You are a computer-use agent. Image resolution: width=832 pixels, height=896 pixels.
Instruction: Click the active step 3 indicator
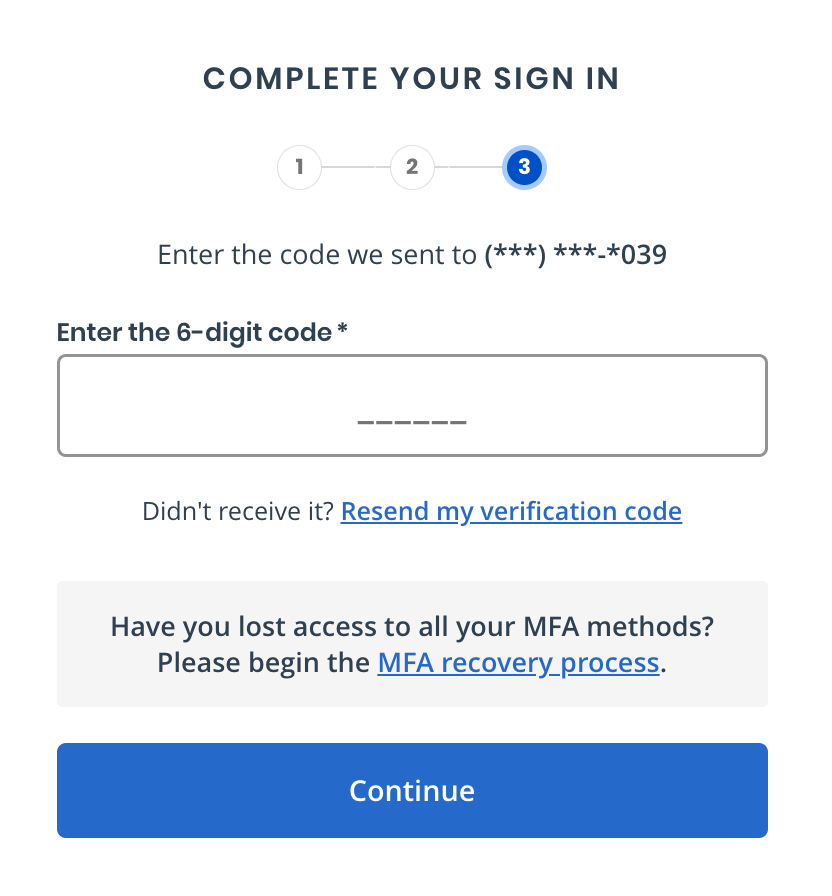click(x=524, y=168)
